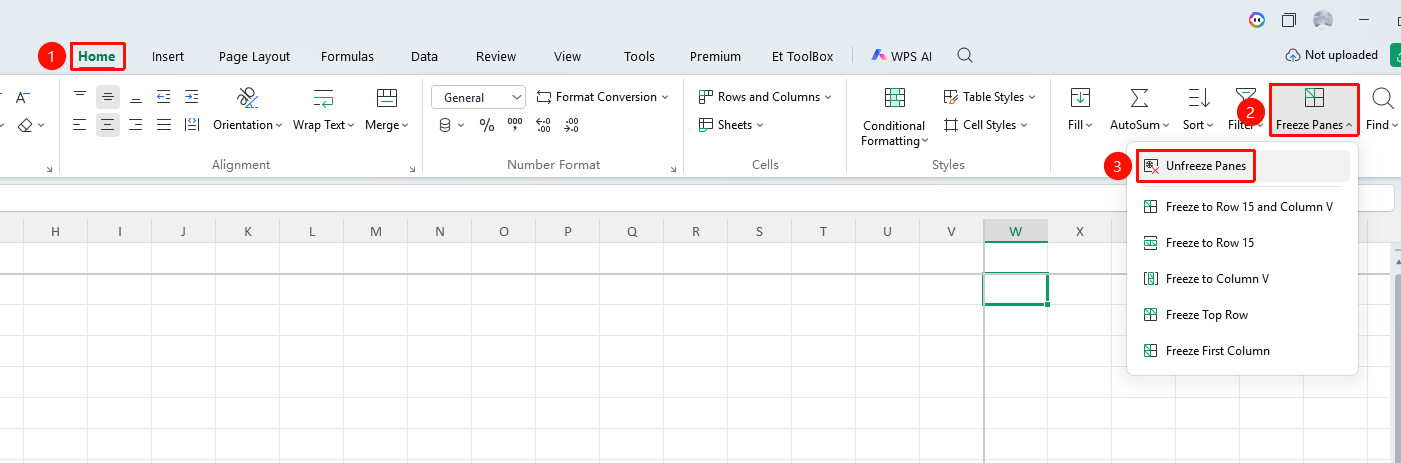Click the decrease font size icon
The height and width of the screenshot is (463, 1401).
click(x=23, y=97)
